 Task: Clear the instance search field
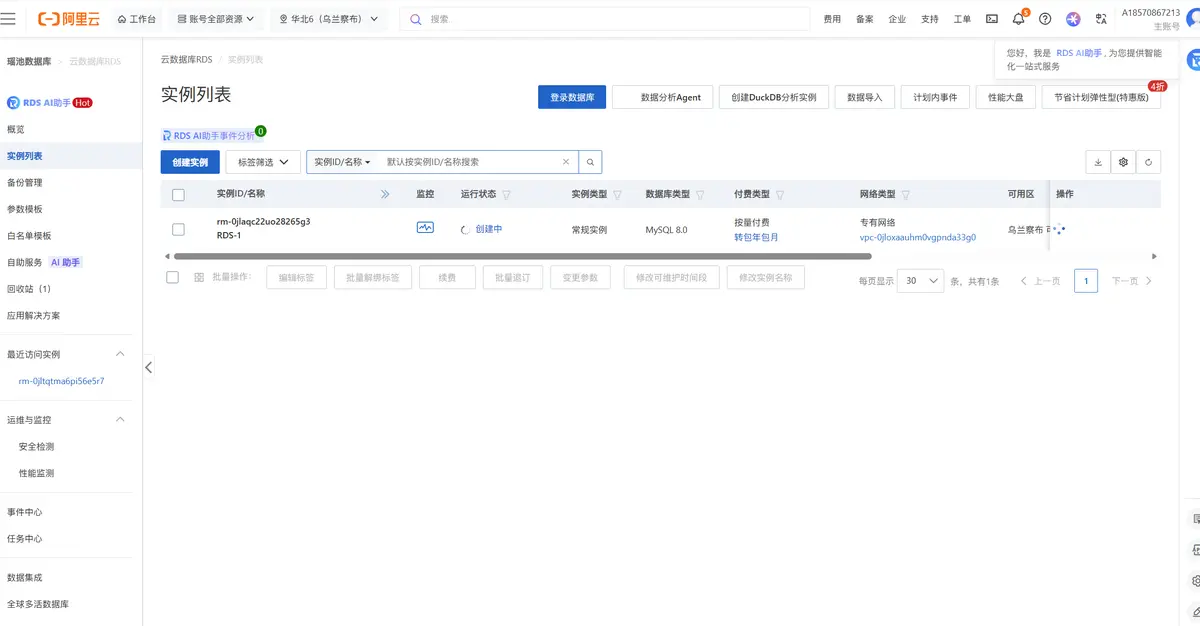point(566,162)
